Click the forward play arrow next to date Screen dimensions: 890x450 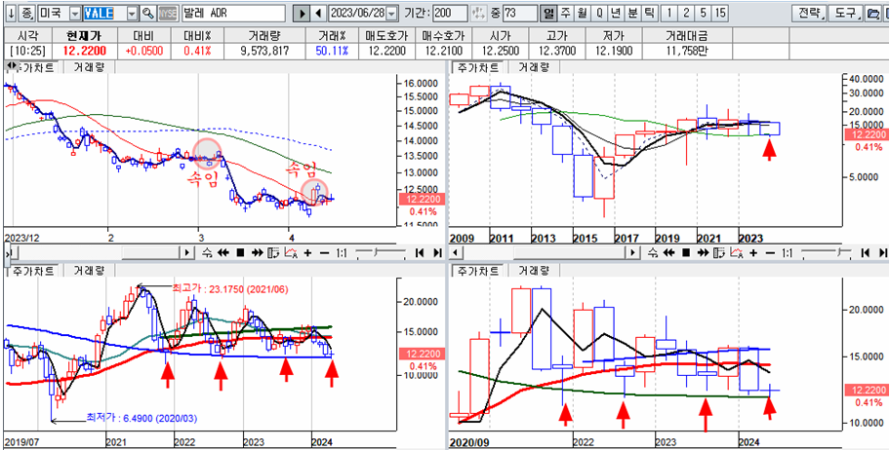coord(303,13)
